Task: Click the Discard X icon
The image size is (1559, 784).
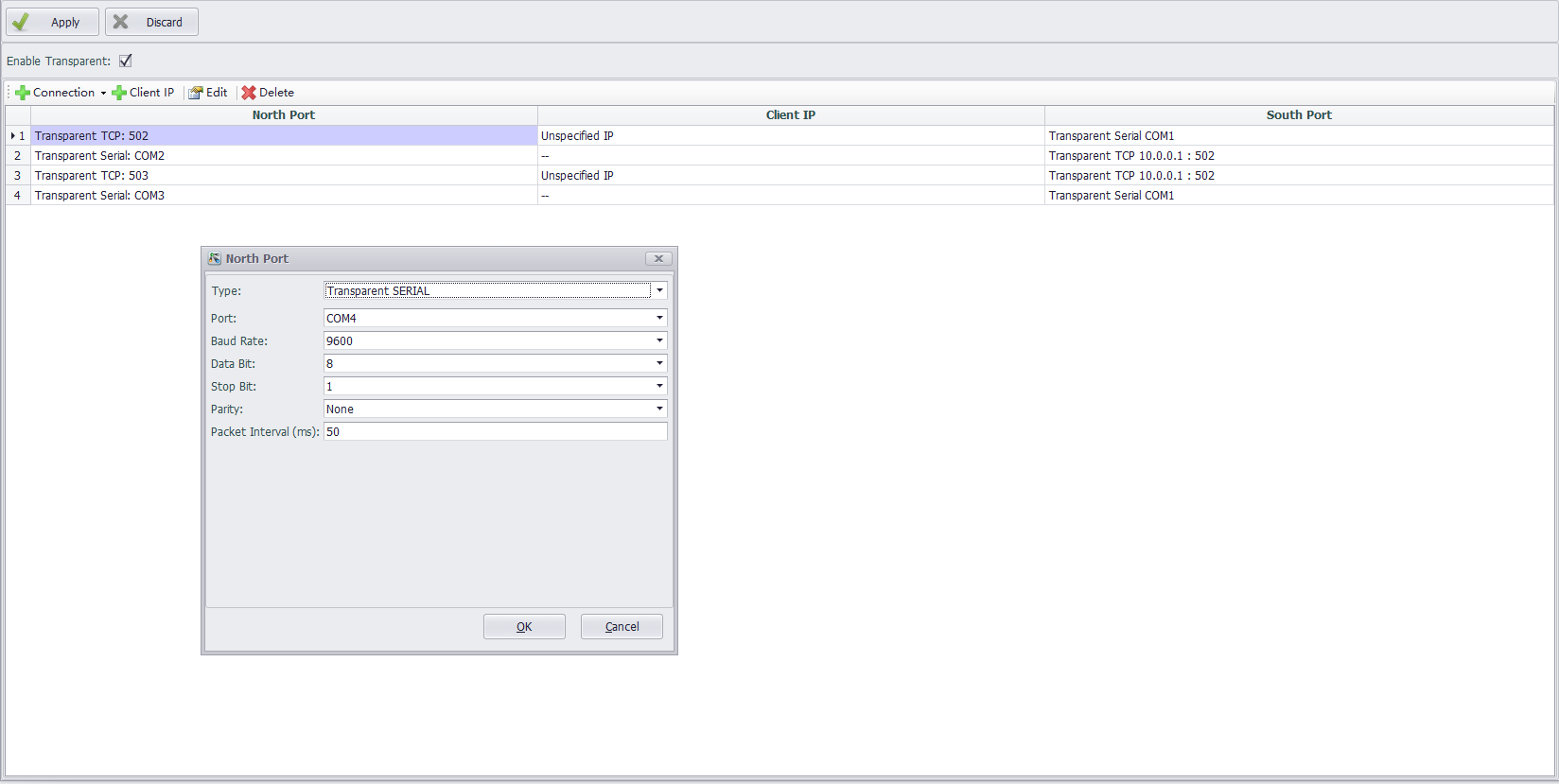Action: [x=121, y=22]
